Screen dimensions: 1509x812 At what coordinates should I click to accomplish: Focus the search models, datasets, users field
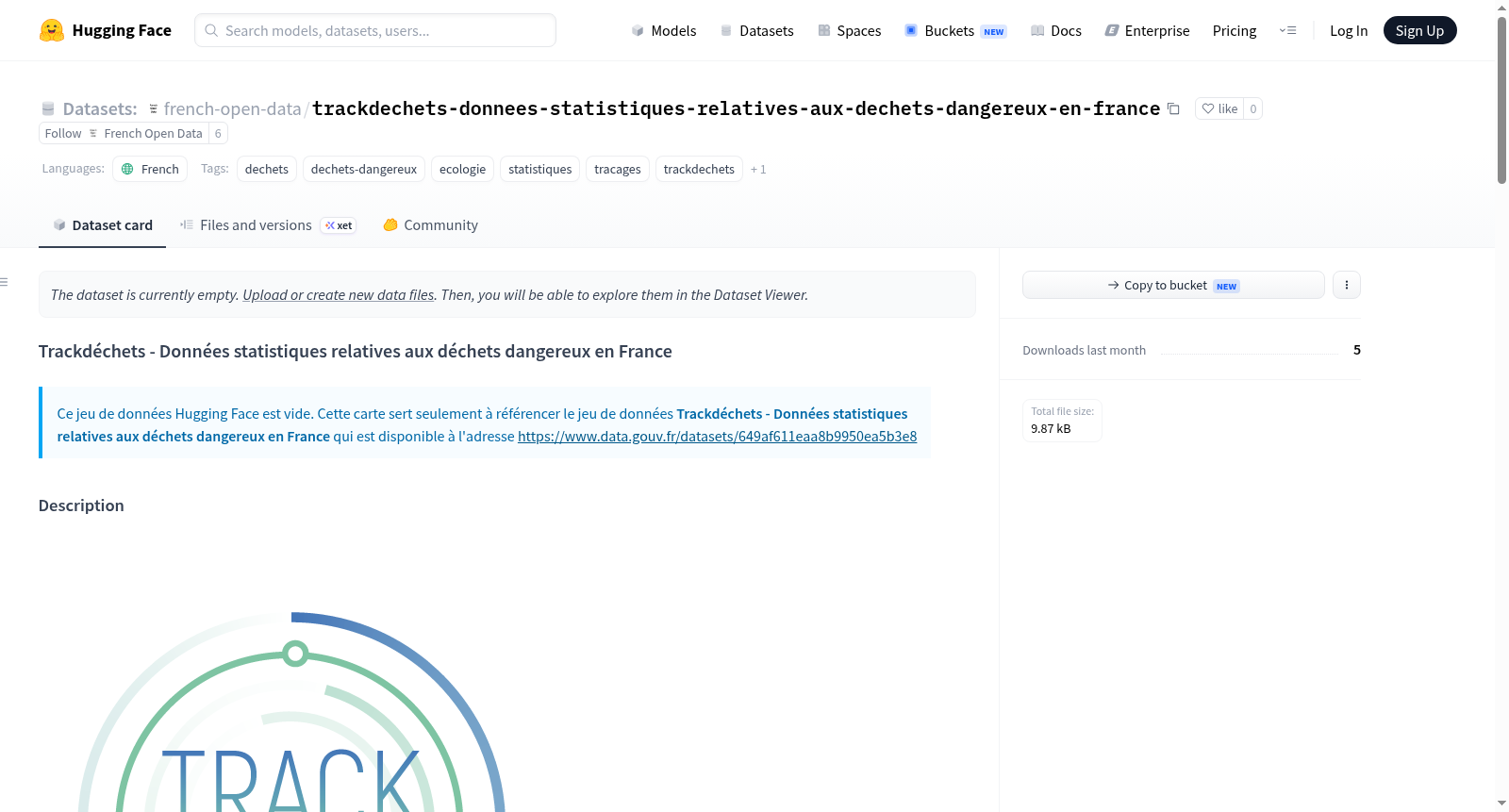(375, 30)
